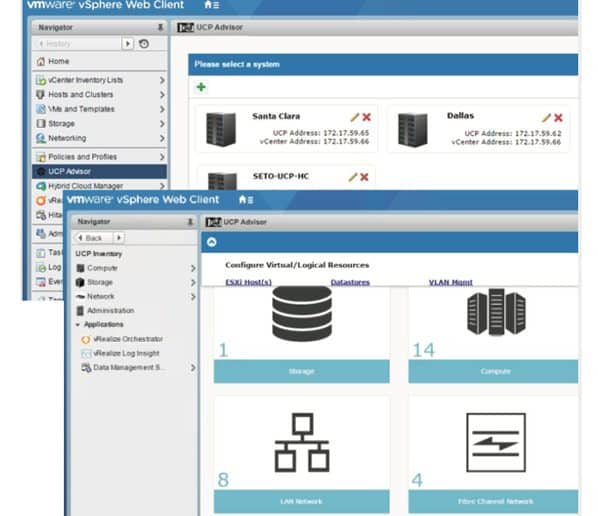Open the Fibre Channel switch icon tile
The height and width of the screenshot is (516, 598).
496,442
